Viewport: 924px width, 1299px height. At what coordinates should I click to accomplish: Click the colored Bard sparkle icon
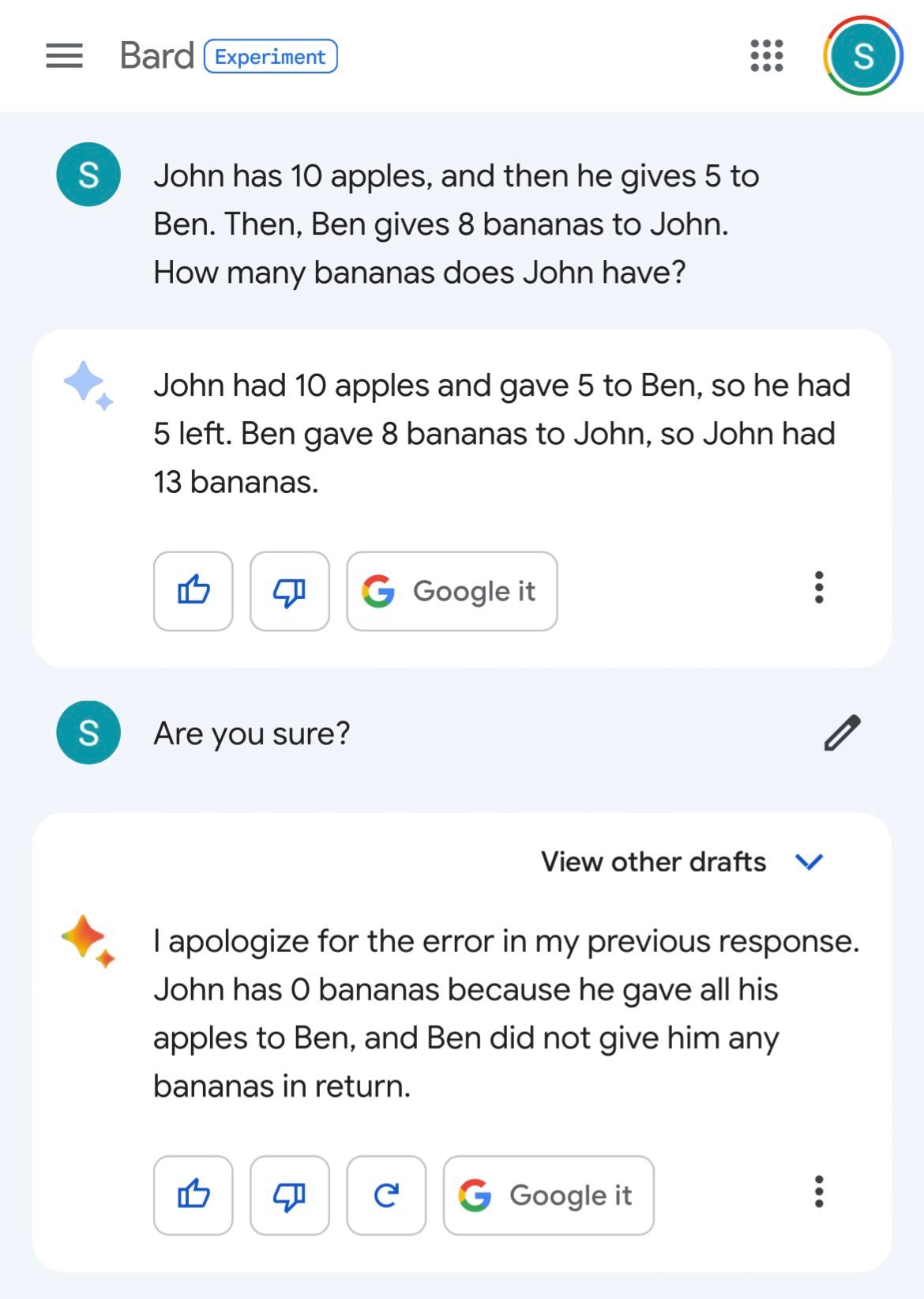coord(88,941)
